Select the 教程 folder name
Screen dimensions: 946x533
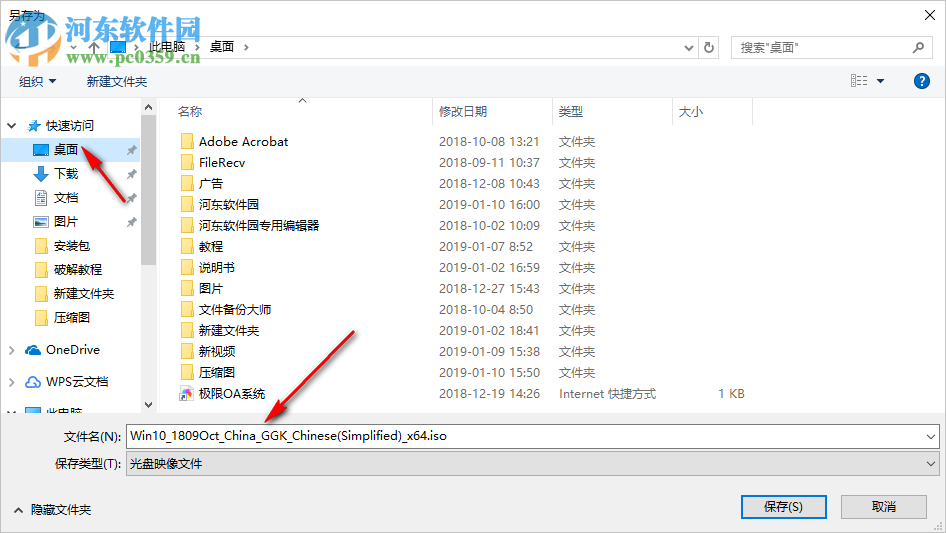pos(211,246)
